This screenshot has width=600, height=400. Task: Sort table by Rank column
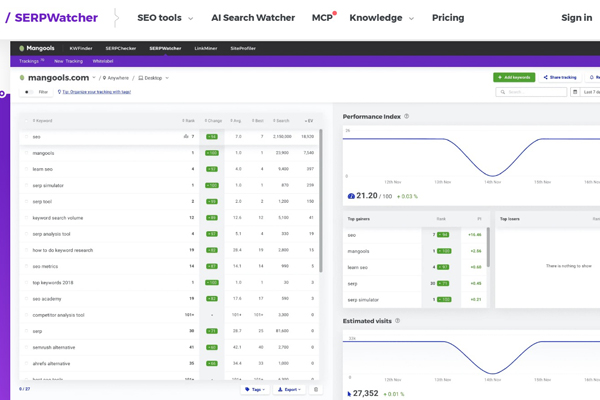pyautogui.click(x=188, y=121)
